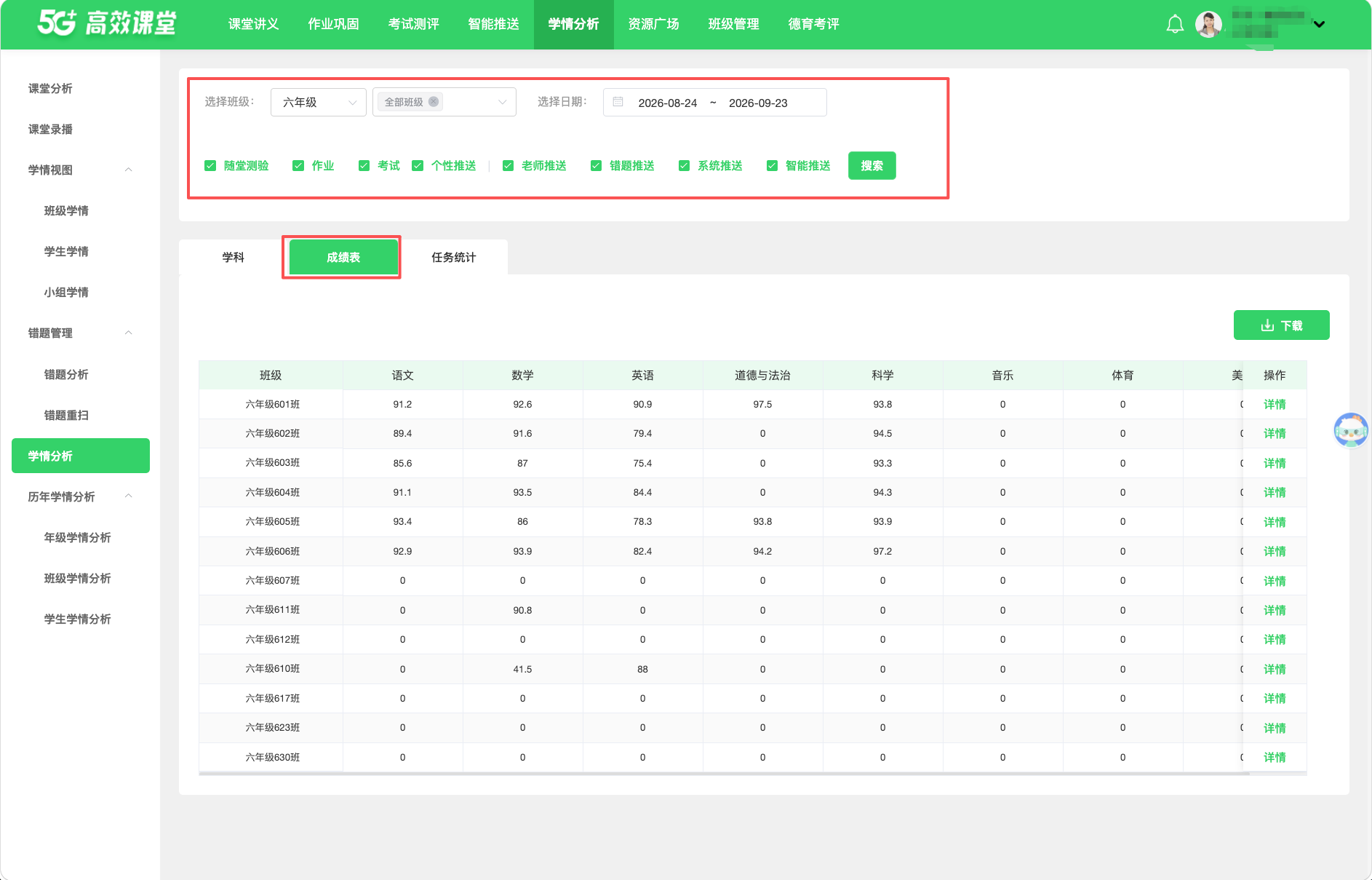Screen dimensions: 1372x880
Task: Open 详情 for 六年级630班
Action: click(1275, 757)
